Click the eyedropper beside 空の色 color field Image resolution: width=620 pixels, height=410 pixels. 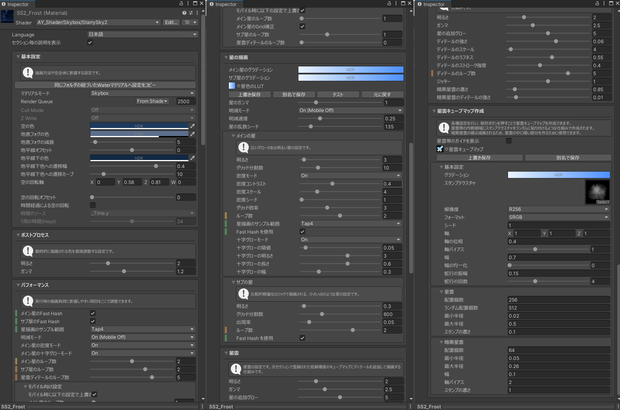pyautogui.click(x=193, y=126)
